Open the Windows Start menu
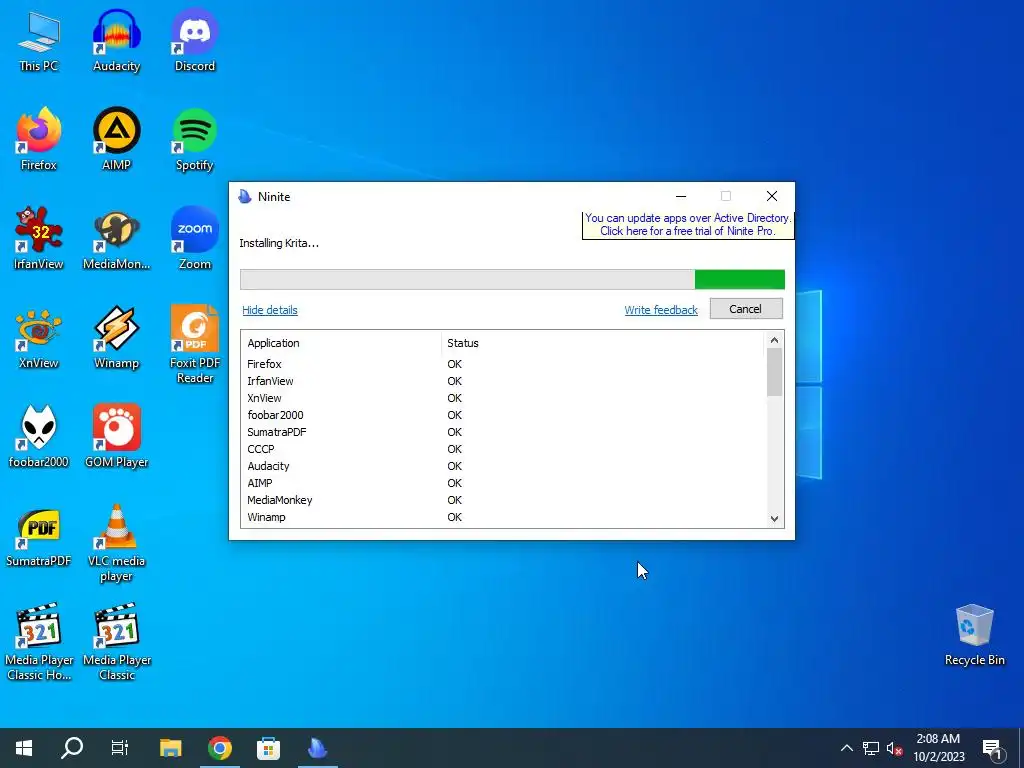Image resolution: width=1024 pixels, height=768 pixels. (24, 748)
